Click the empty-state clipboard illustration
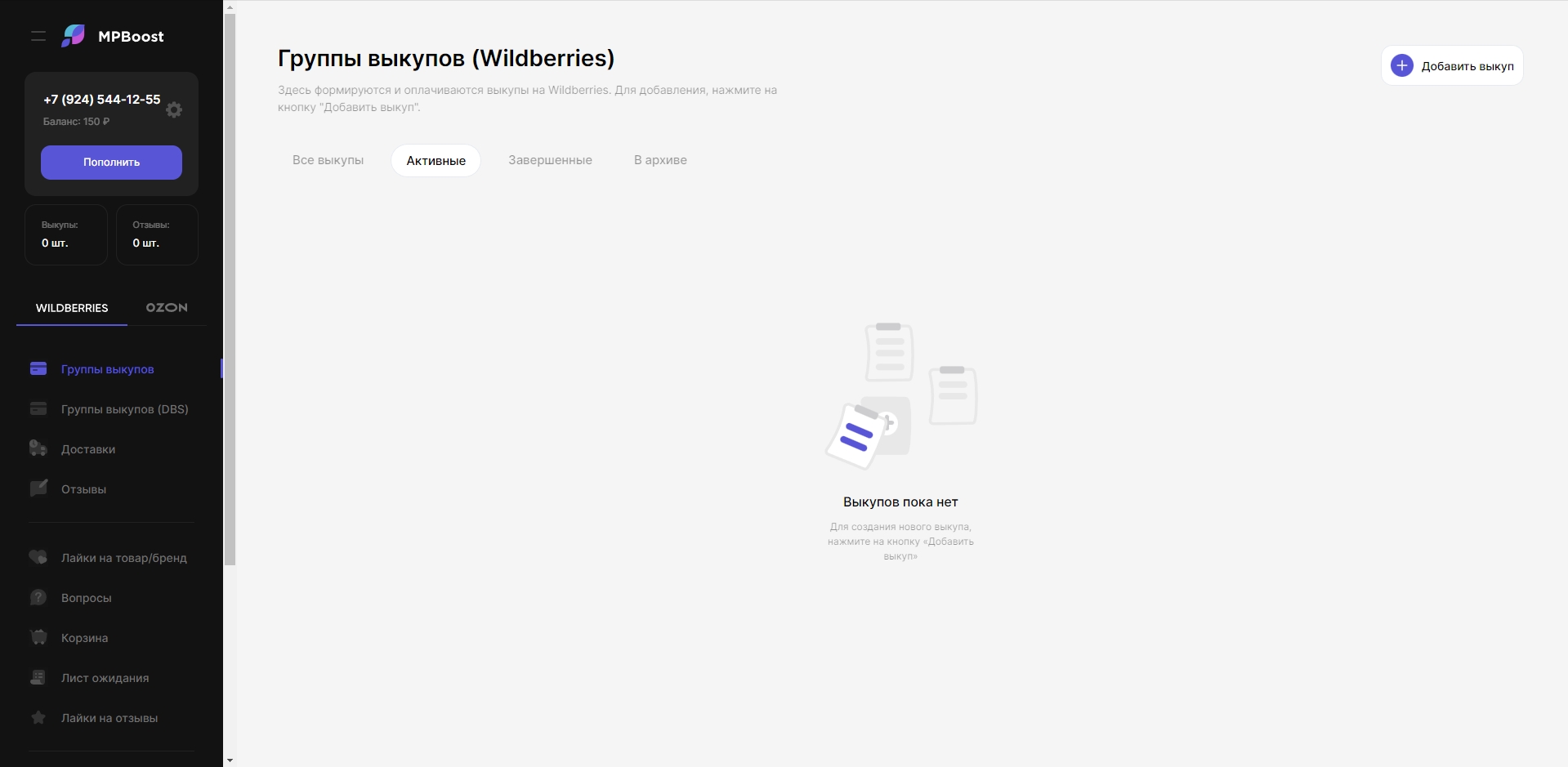The image size is (1568, 767). pos(901,396)
